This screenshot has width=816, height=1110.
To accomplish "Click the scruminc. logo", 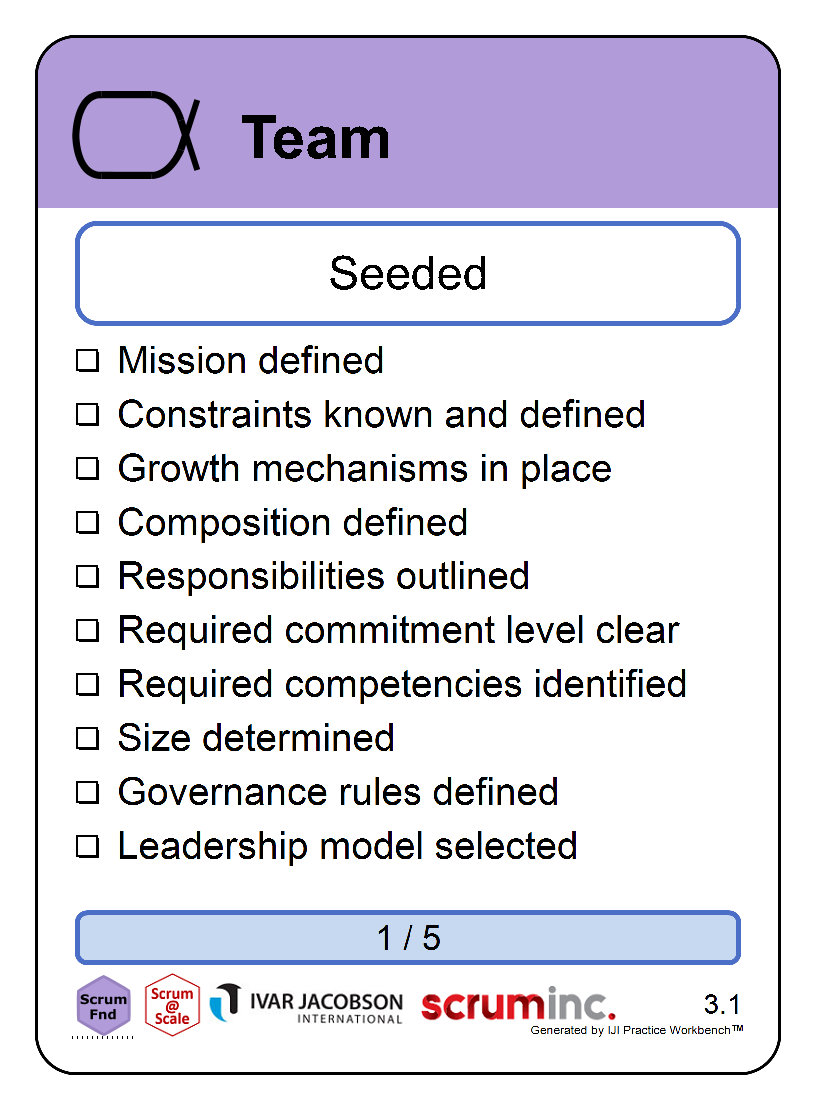I will click(518, 1004).
